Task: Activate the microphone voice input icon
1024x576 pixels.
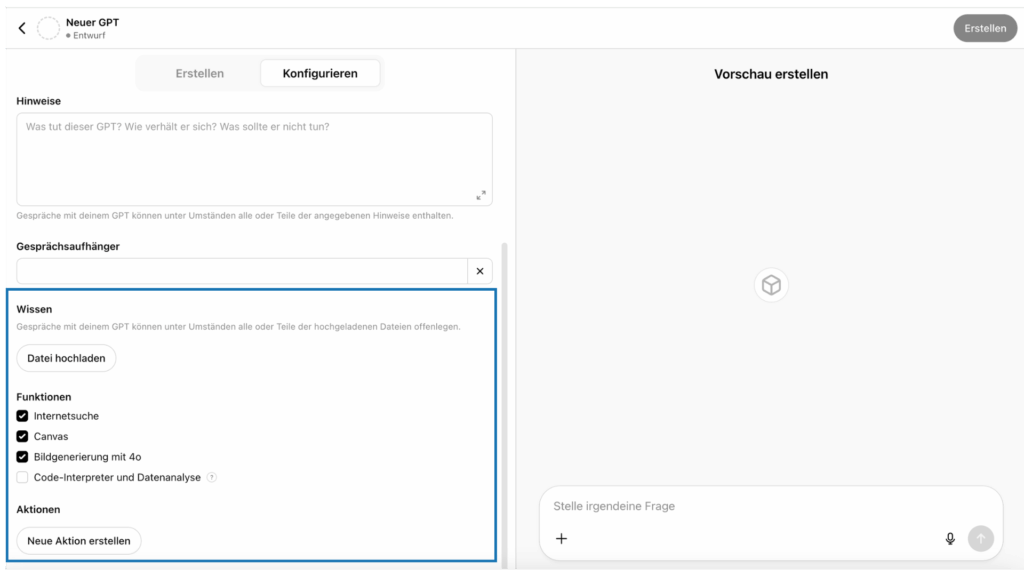Action: point(950,539)
